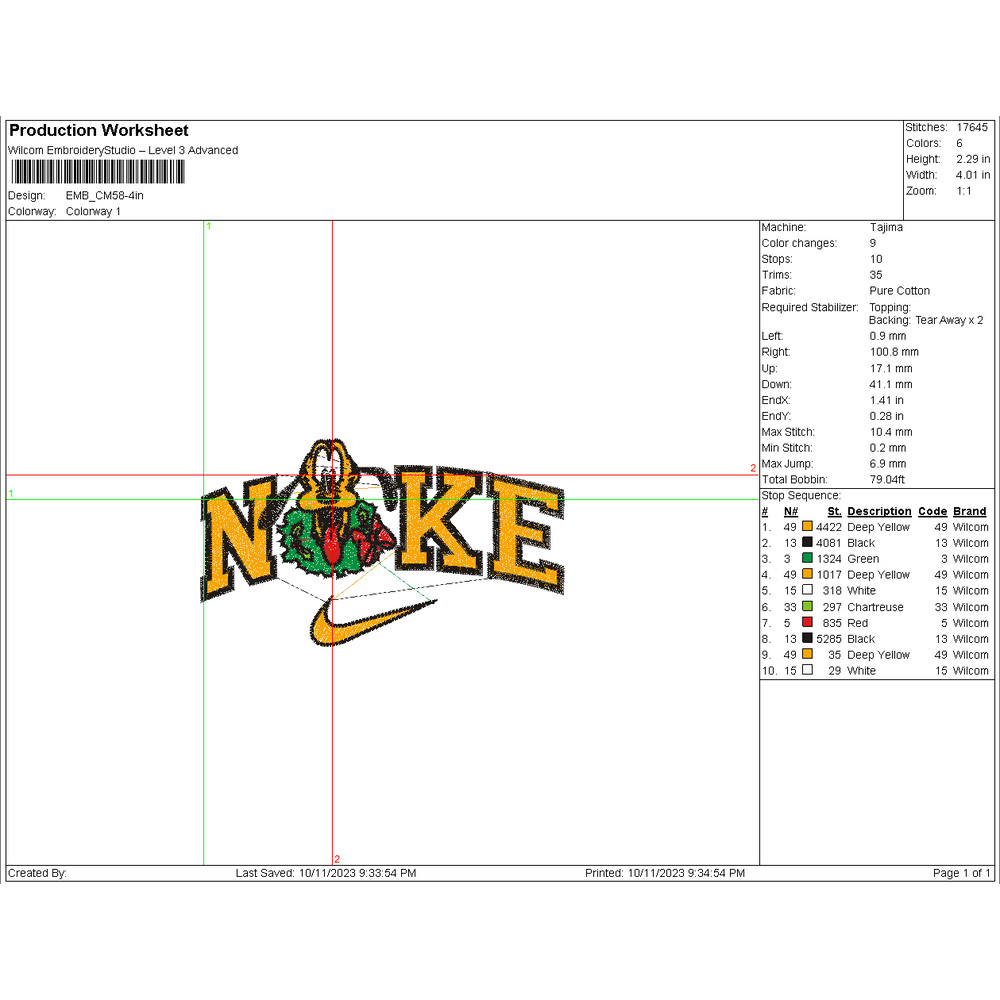
Task: Click the design barcode above the Design field
Action: (98, 172)
